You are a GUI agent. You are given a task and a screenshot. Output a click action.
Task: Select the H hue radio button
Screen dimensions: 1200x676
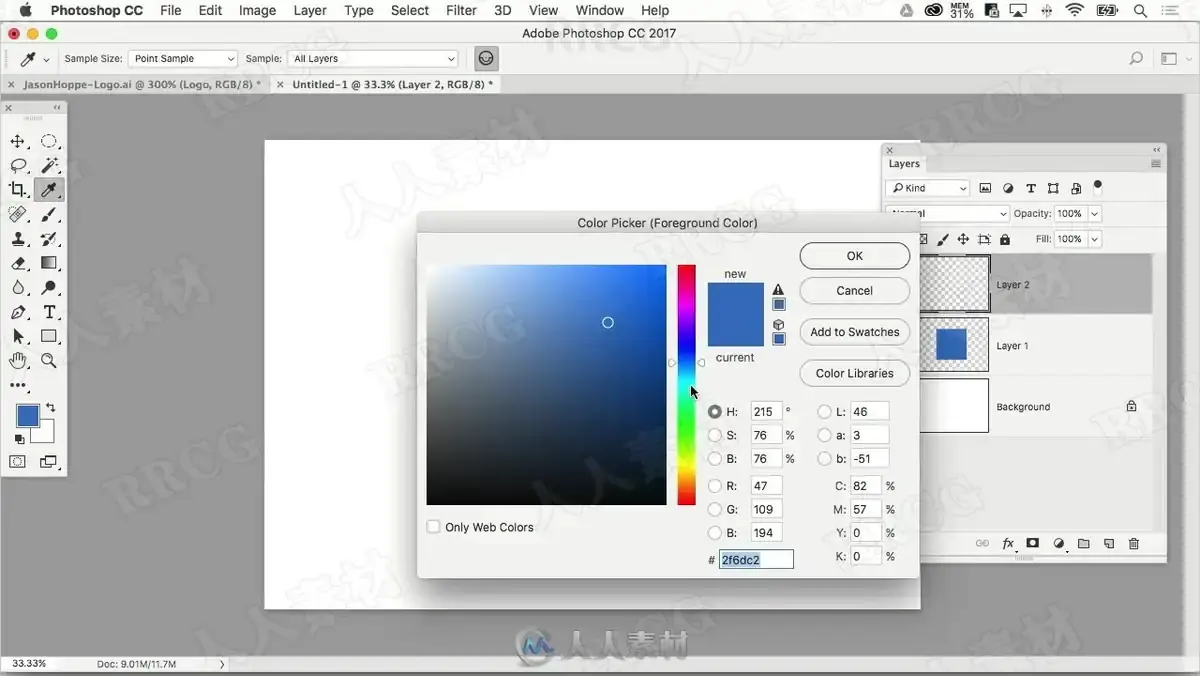(715, 412)
